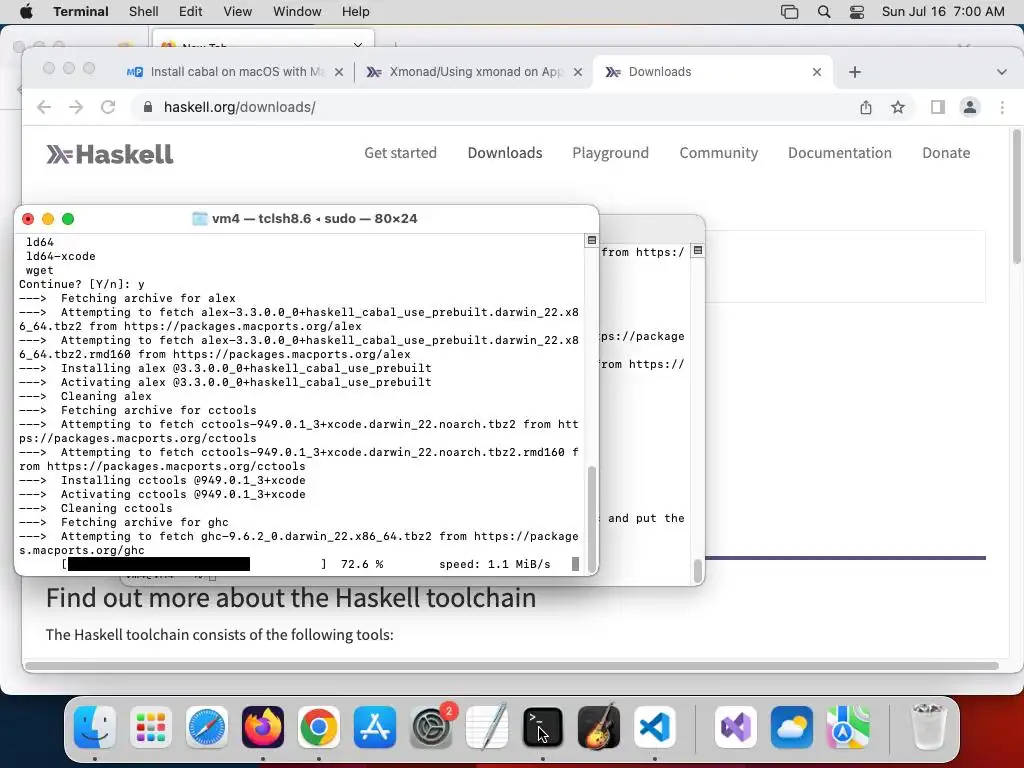
Task: Open the Community nav link
Action: pos(718,153)
